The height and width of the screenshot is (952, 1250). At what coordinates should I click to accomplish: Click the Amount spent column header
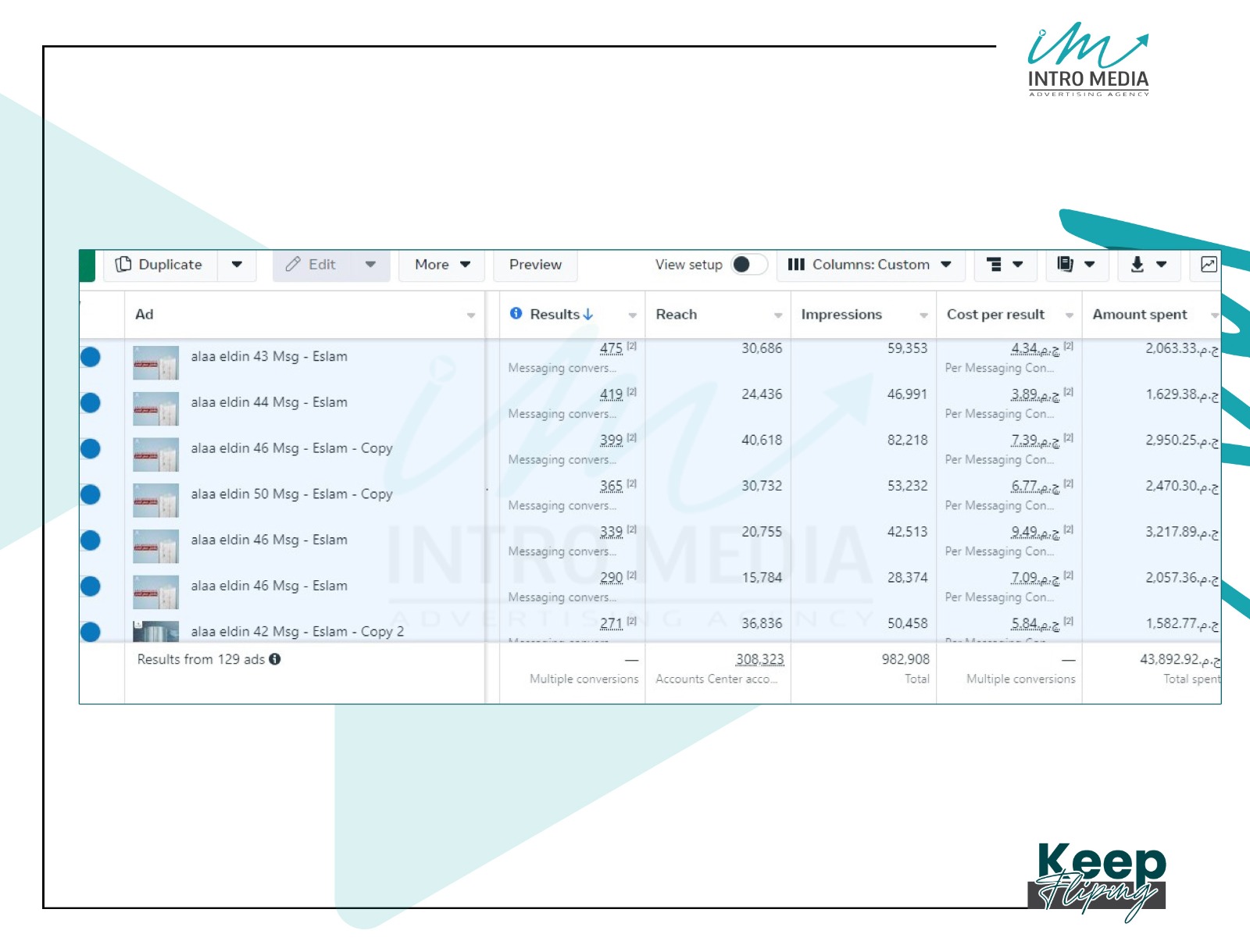(1139, 314)
